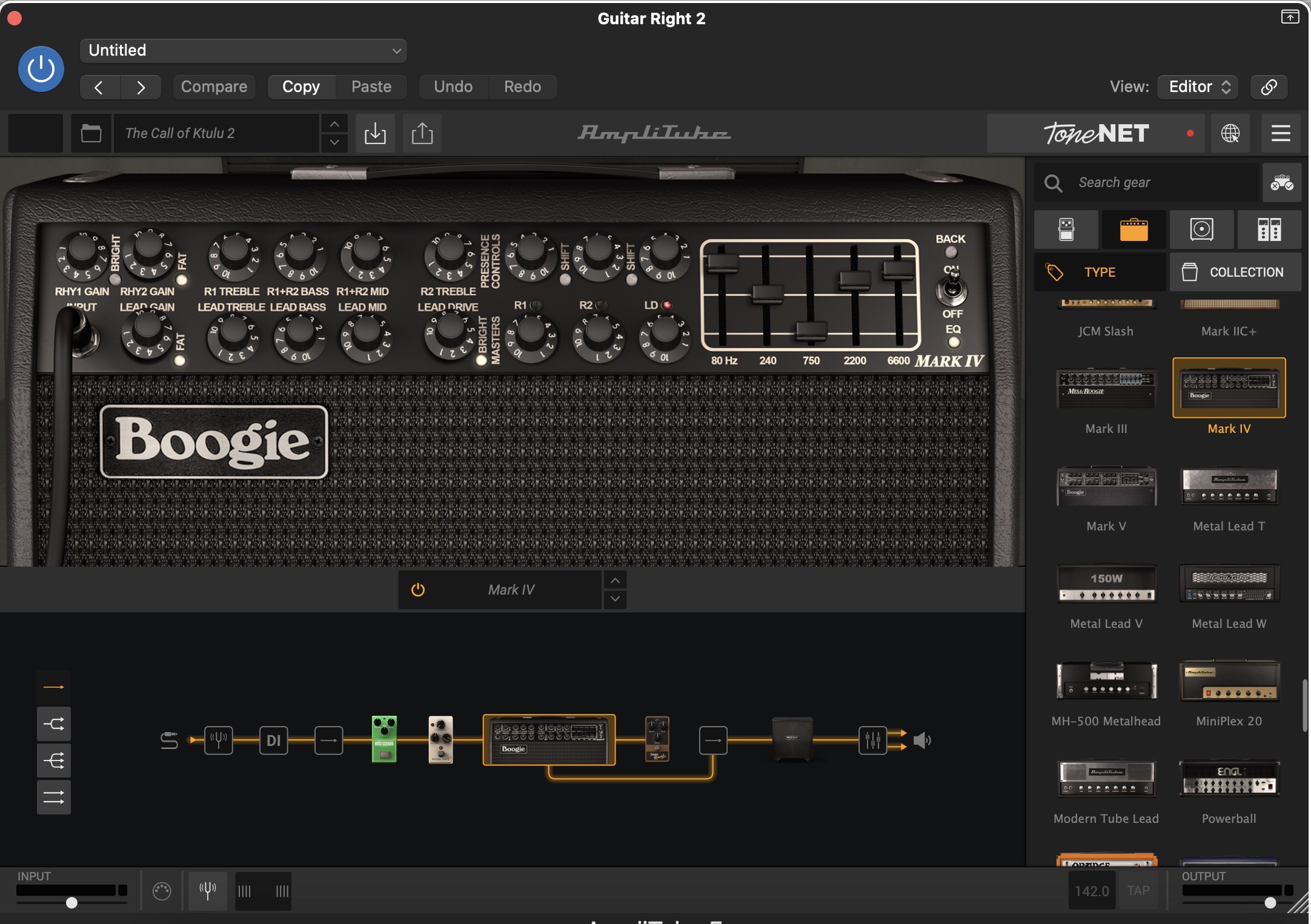1311x924 pixels.
Task: Toggle the LEAD DRIVE BRIGHT switch
Action: pos(482,361)
